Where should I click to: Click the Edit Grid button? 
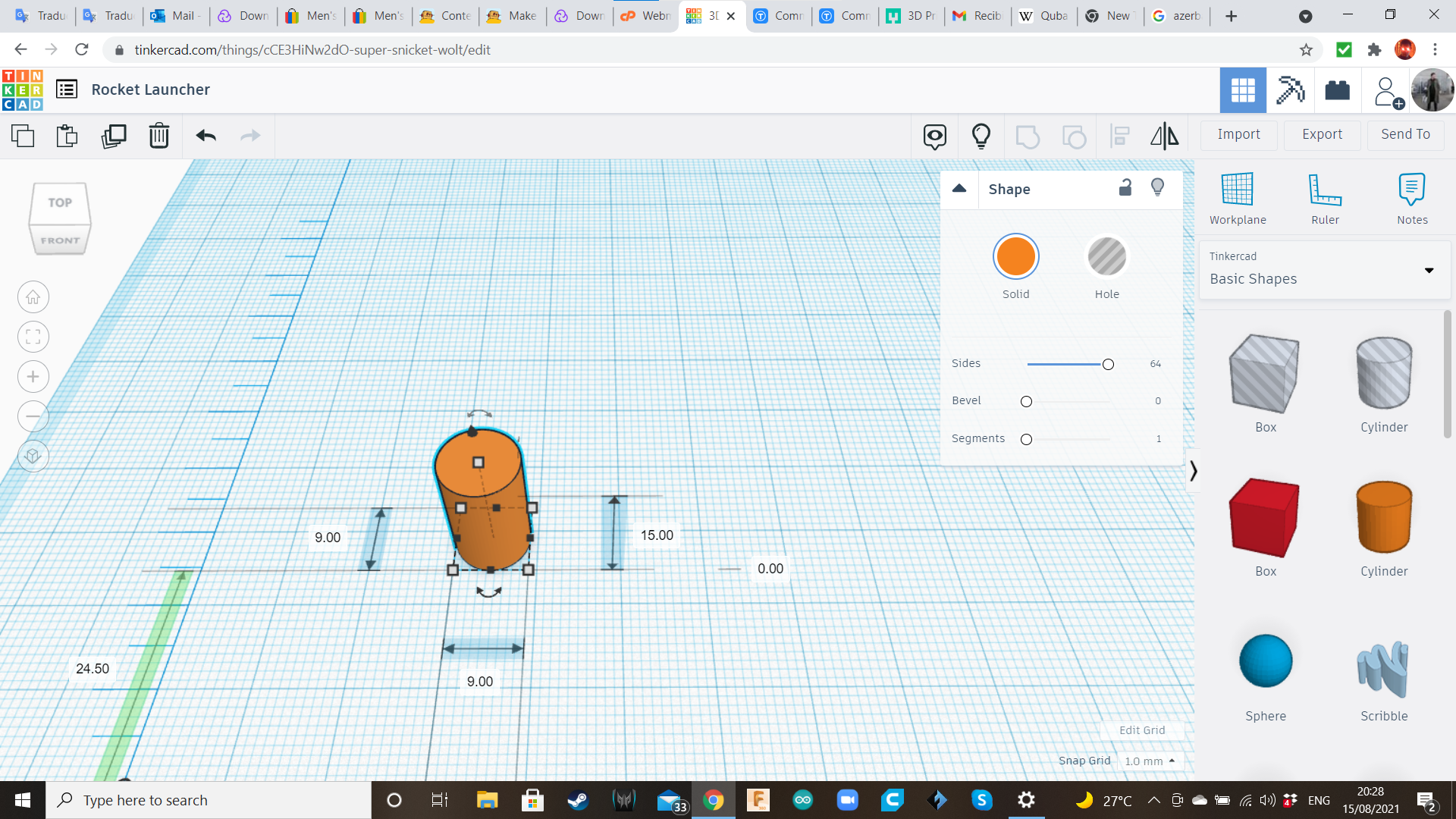(x=1142, y=730)
